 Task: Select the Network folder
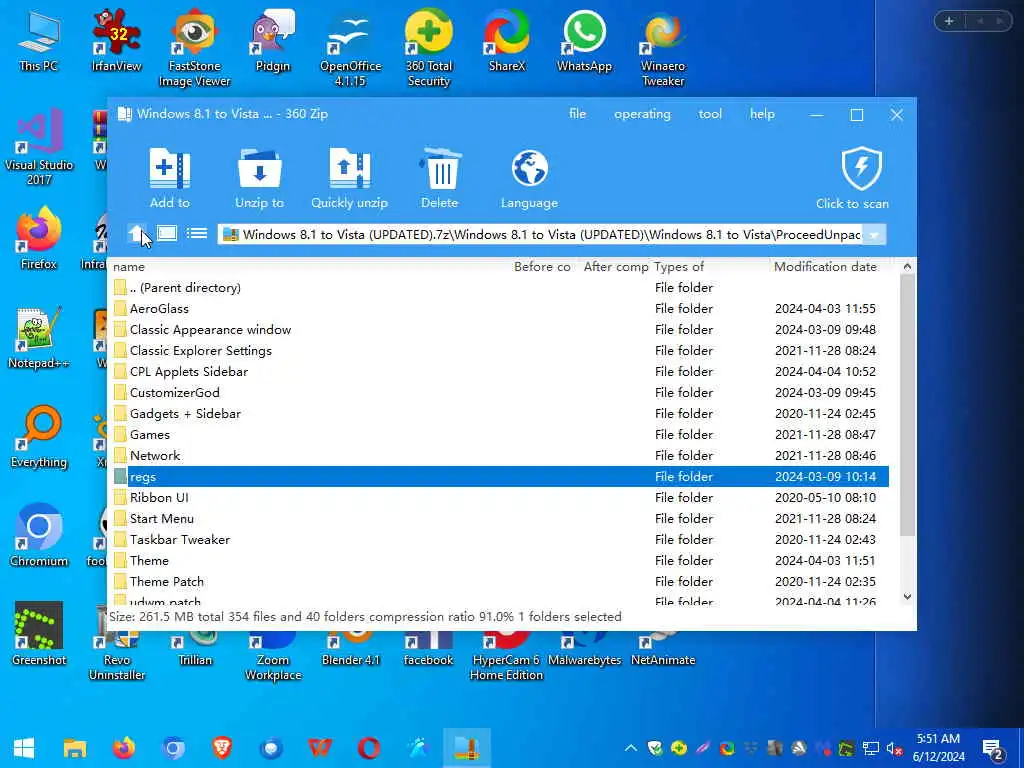tap(500, 455)
